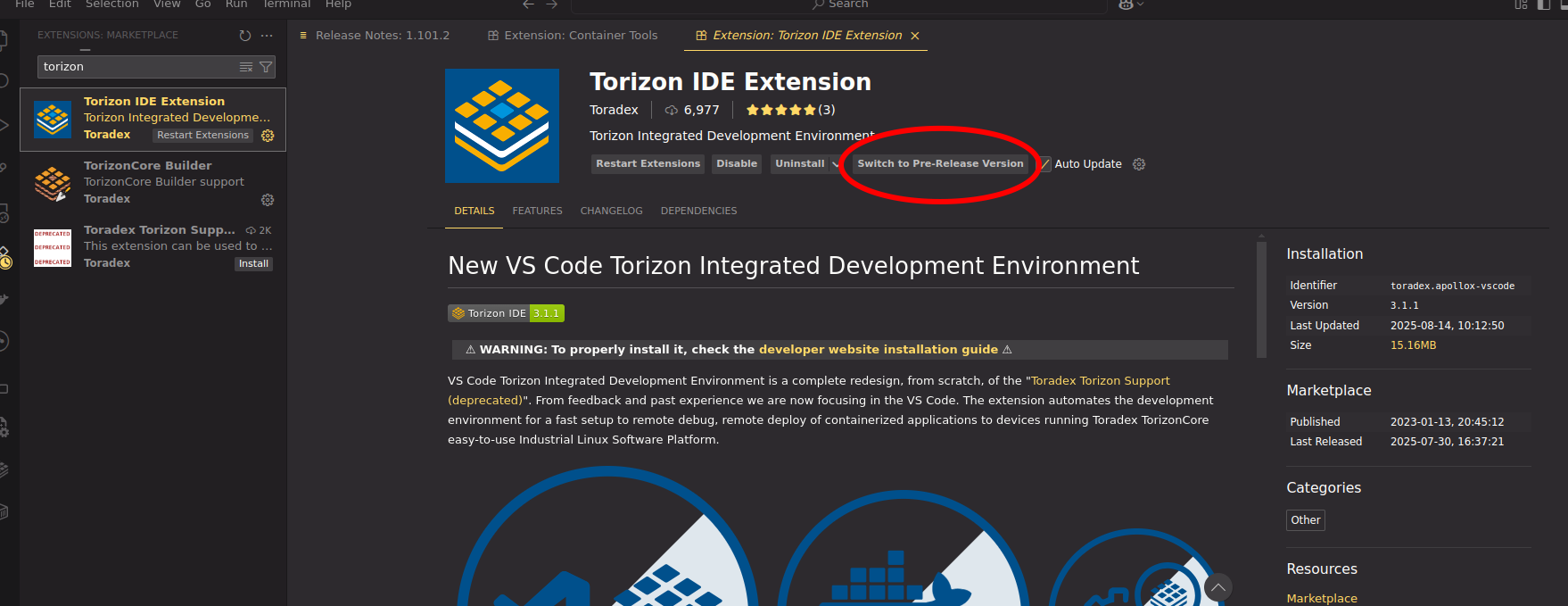Click the title bar Search box
This screenshot has height=606, width=1568.
[838, 4]
